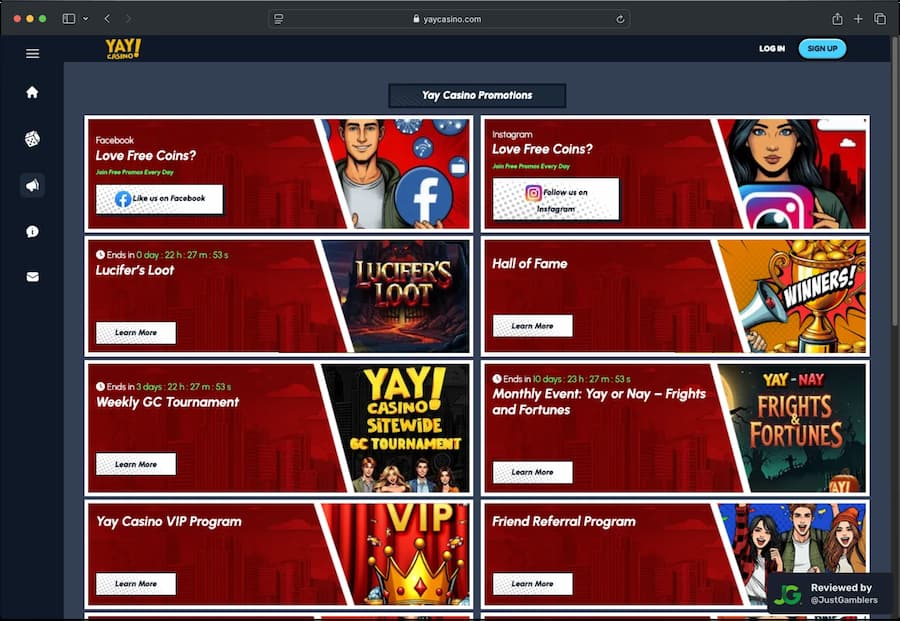Open the LOG IN link
The width and height of the screenshot is (900, 621).
click(x=770, y=48)
